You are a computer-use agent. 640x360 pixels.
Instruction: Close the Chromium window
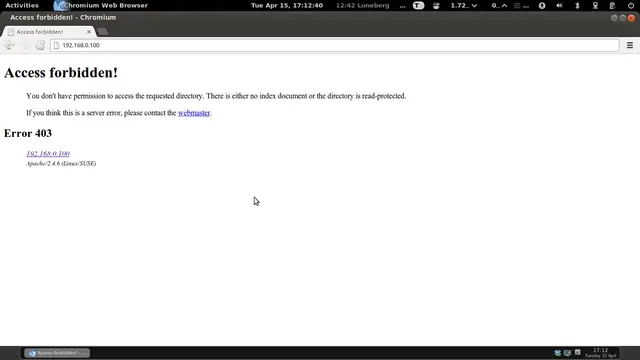(x=631, y=18)
